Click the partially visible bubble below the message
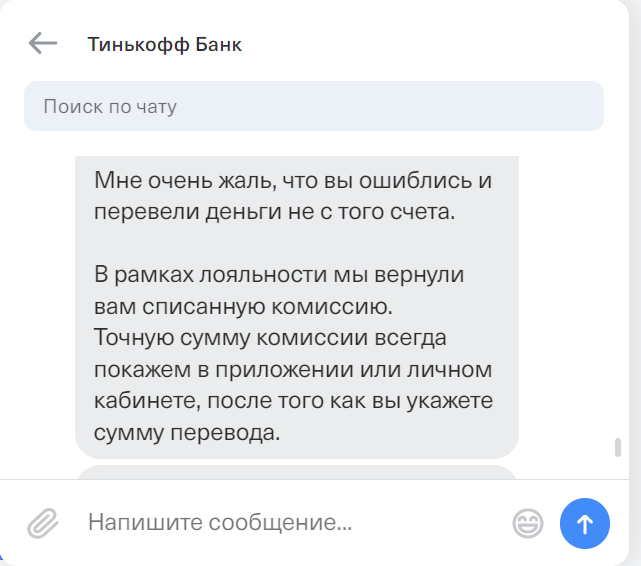The image size is (641, 566). (x=297, y=472)
